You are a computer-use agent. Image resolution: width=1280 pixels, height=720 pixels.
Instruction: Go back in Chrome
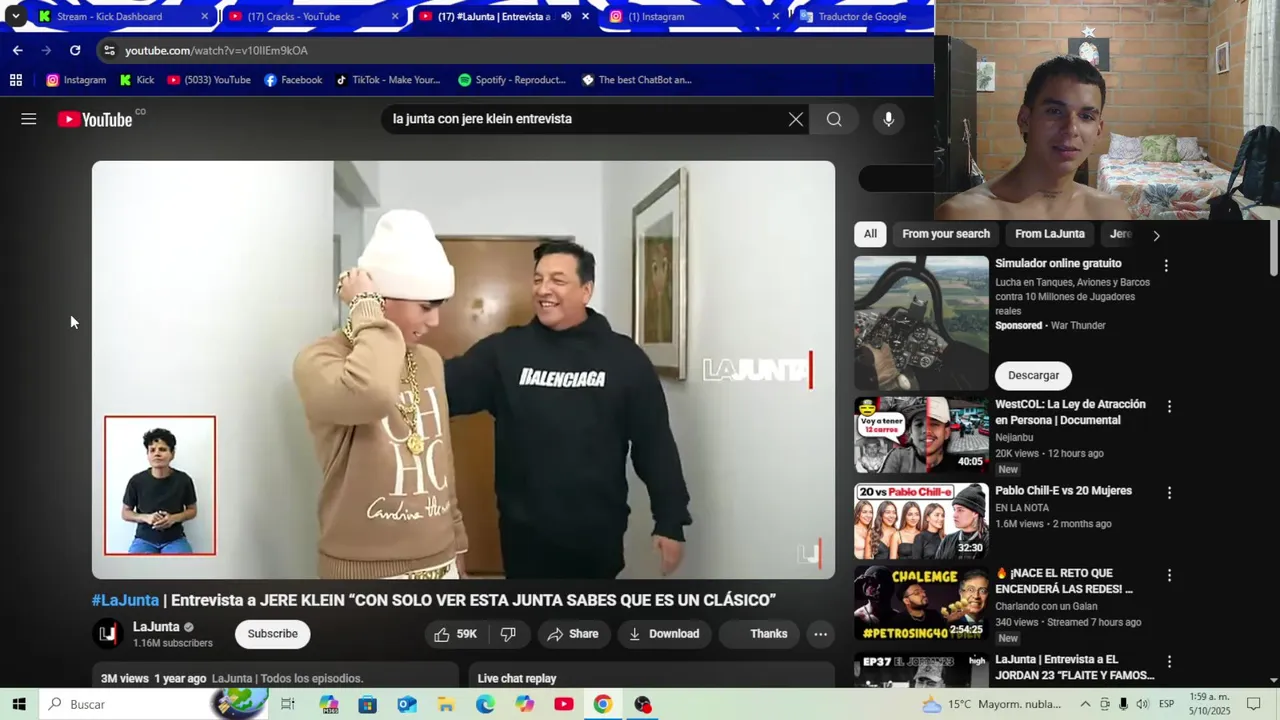click(17, 50)
